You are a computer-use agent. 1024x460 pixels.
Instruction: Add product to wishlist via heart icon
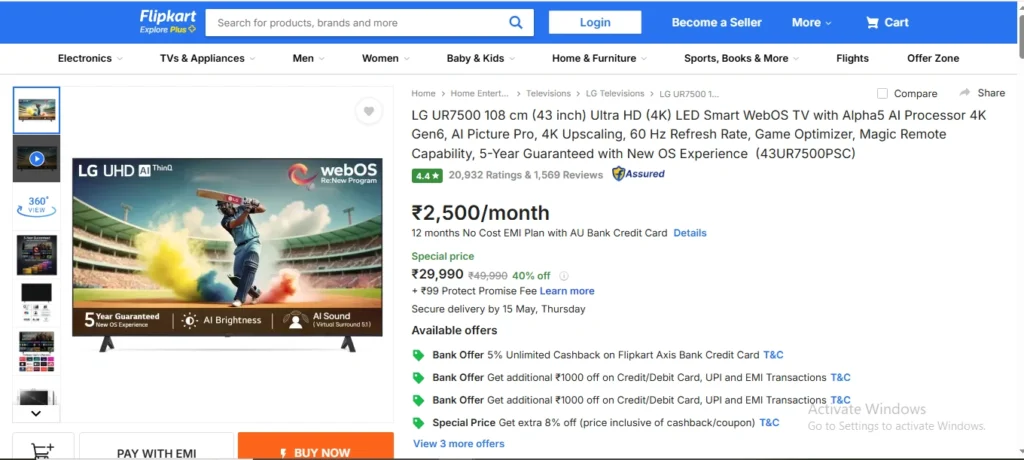pos(369,111)
